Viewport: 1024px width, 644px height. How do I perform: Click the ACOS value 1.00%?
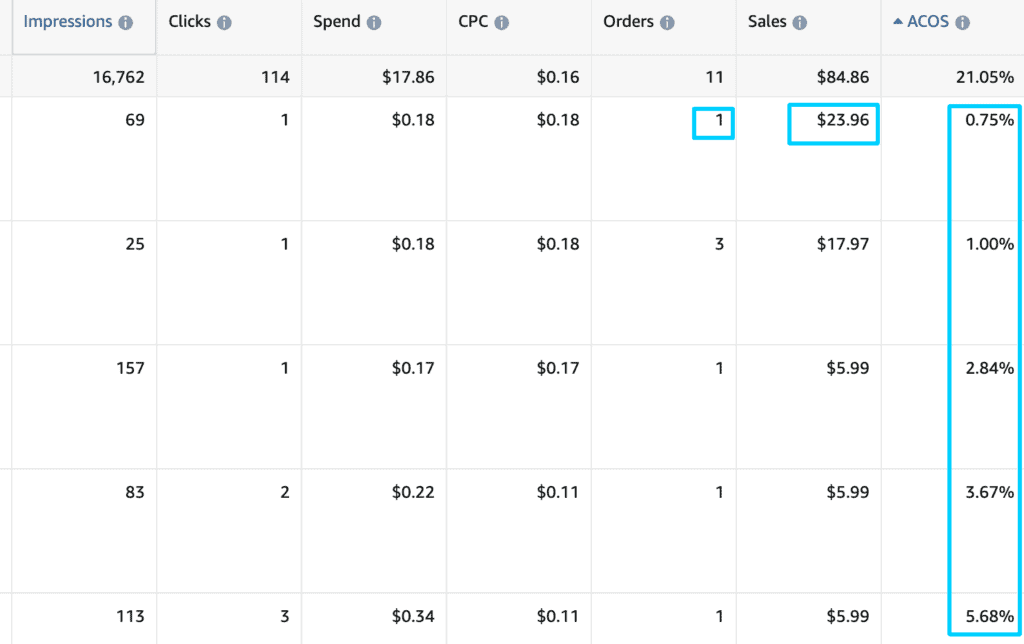click(x=990, y=244)
